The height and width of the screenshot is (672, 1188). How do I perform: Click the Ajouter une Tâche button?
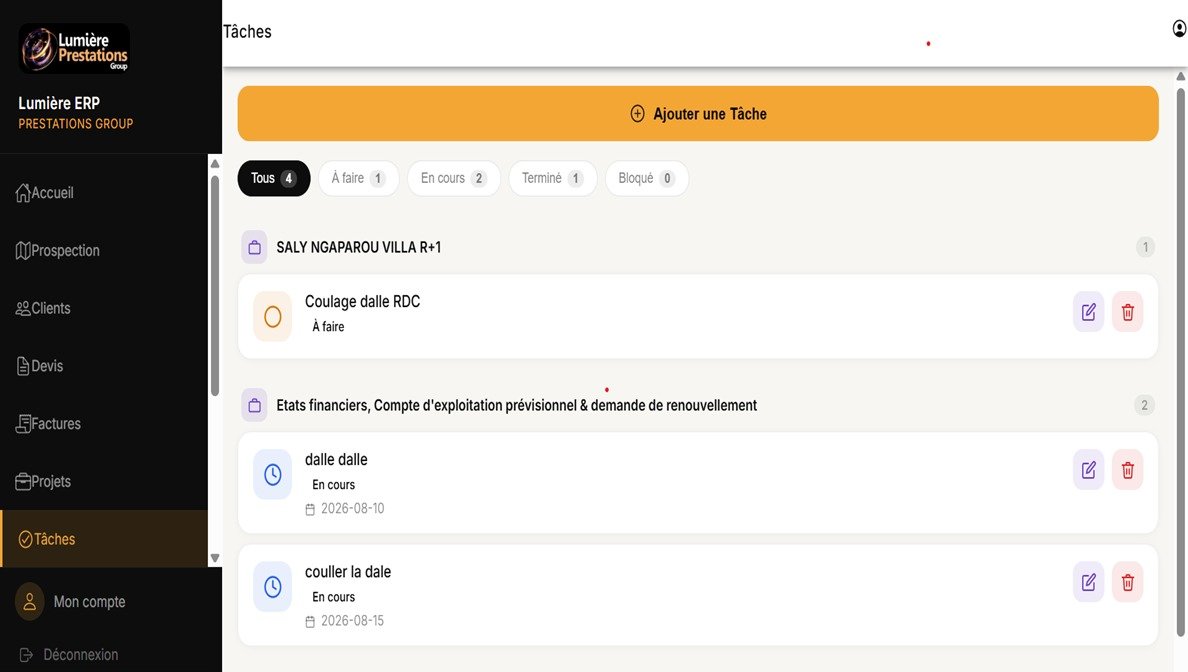click(698, 114)
